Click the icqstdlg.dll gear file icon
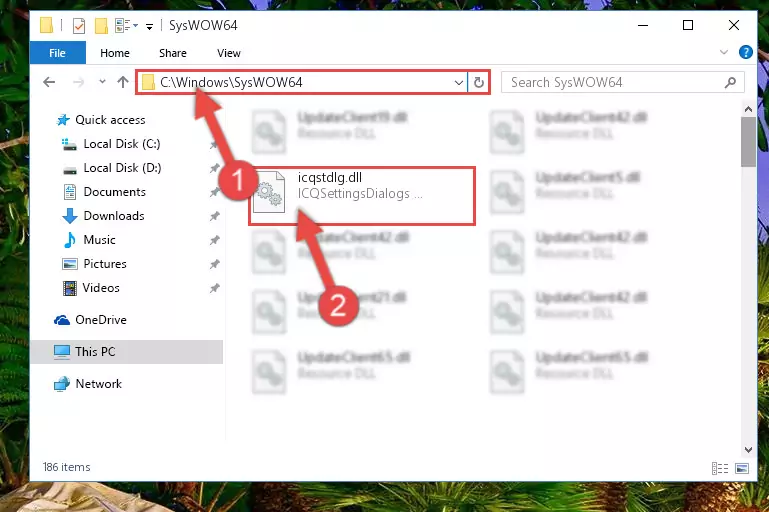This screenshot has width=769, height=512. coord(269,192)
